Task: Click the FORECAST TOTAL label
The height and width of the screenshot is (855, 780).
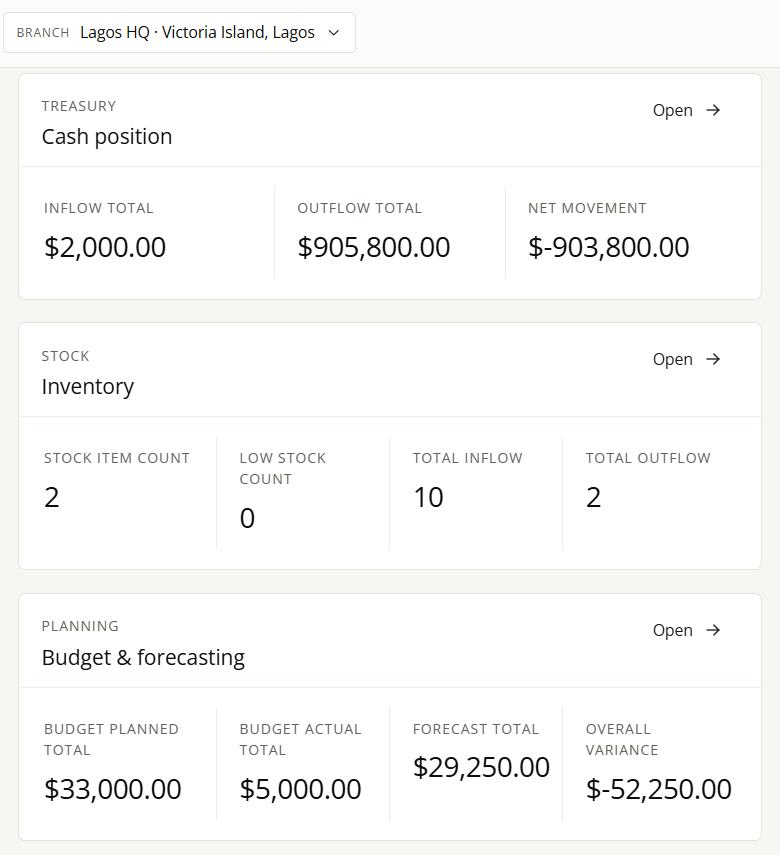Action: (476, 729)
